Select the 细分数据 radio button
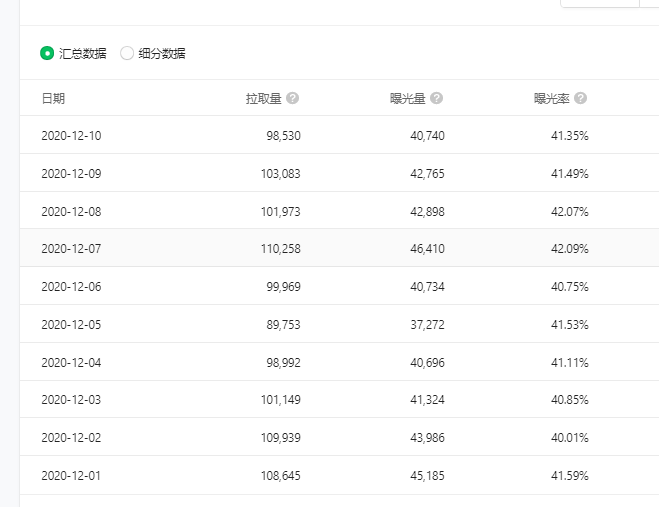The image size is (659, 507). [127, 53]
